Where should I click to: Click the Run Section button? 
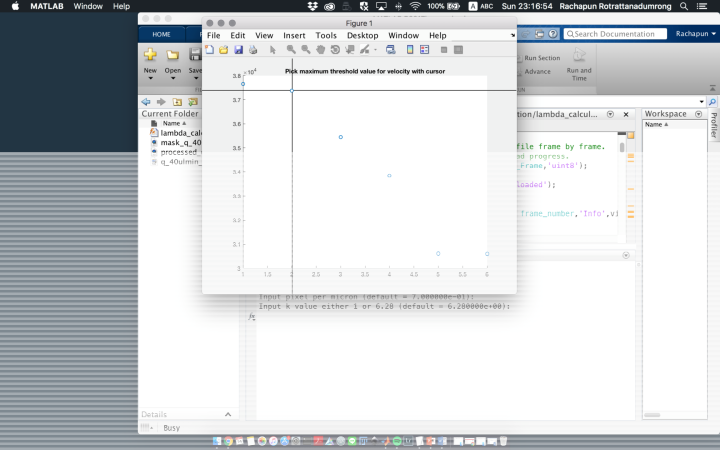542,58
